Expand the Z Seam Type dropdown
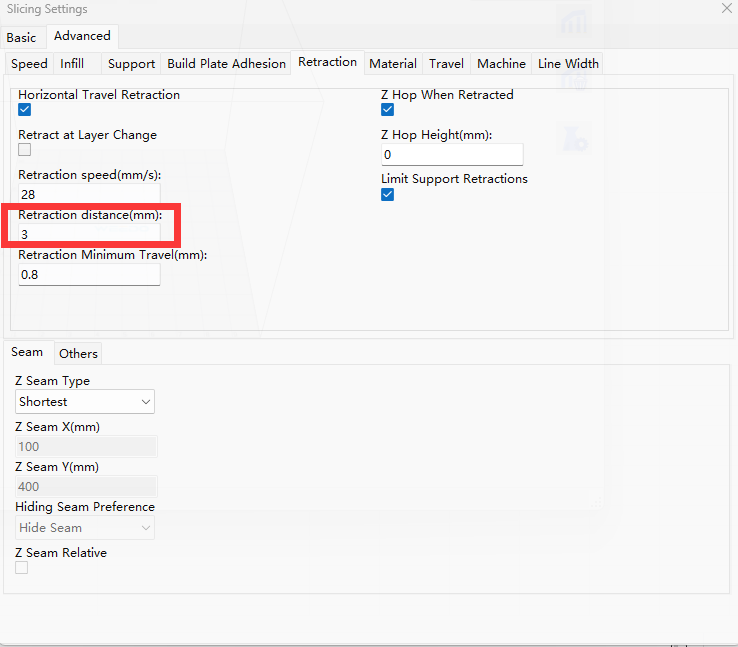The image size is (738, 647). point(86,402)
